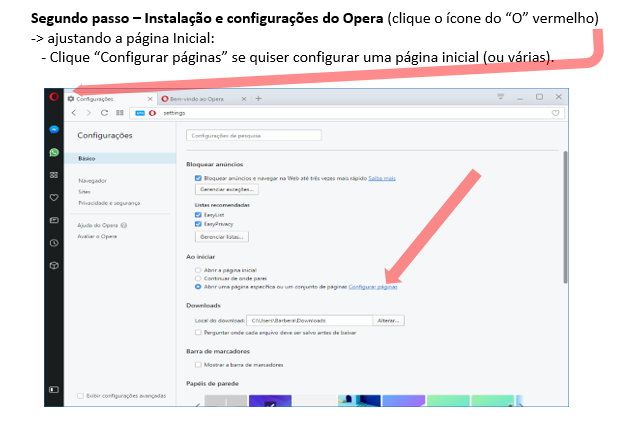The width and height of the screenshot is (627, 423).
Task: Open Avaliar o Opera link
Action: click(x=97, y=236)
